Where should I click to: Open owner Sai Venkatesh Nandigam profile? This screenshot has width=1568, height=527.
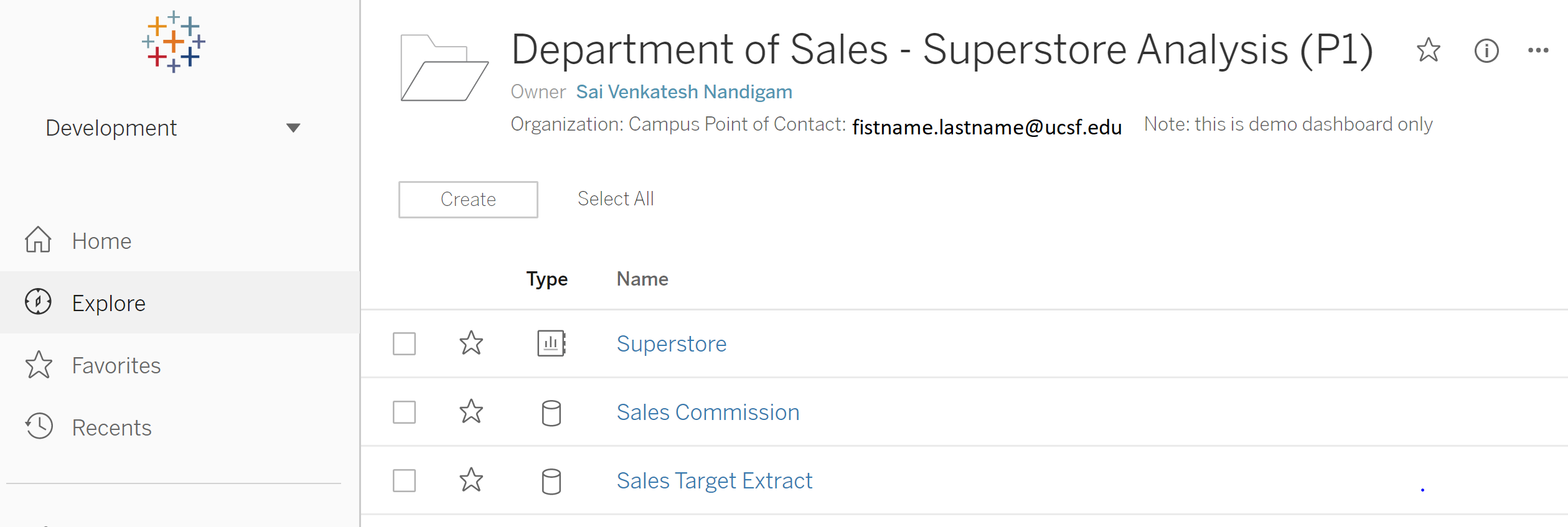(x=684, y=92)
